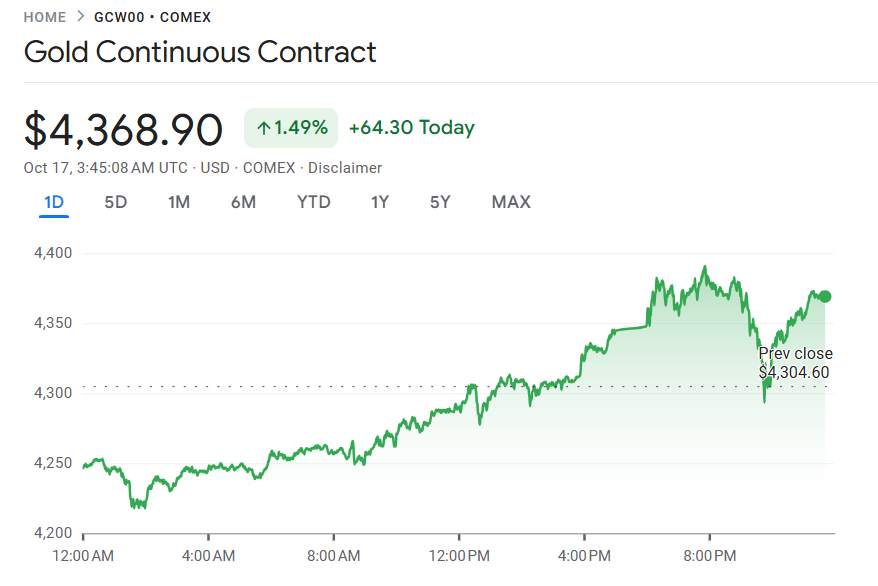
Task: Select the MAX range tab
Action: click(511, 202)
